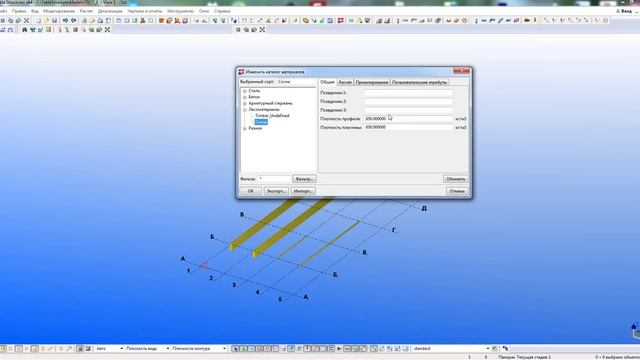Open the Окно menu
This screenshot has height=360, width=640.
pyautogui.click(x=204, y=11)
